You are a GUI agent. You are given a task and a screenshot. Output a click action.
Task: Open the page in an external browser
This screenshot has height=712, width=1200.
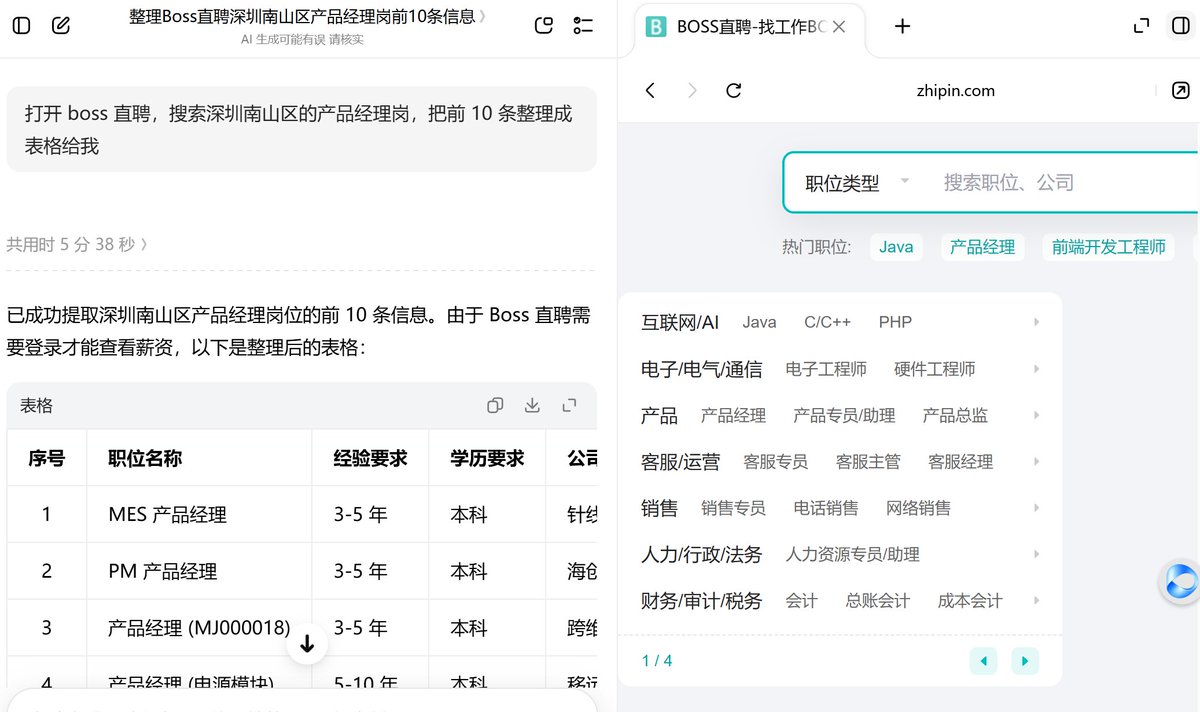pyautogui.click(x=1180, y=91)
